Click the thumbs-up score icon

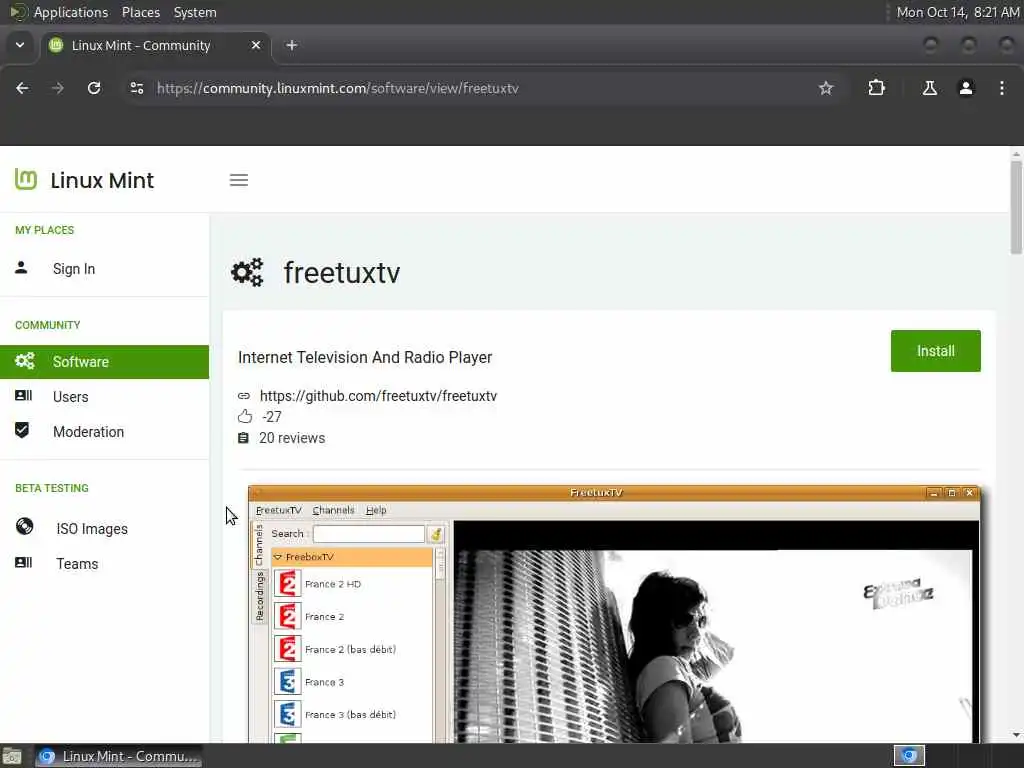click(245, 417)
